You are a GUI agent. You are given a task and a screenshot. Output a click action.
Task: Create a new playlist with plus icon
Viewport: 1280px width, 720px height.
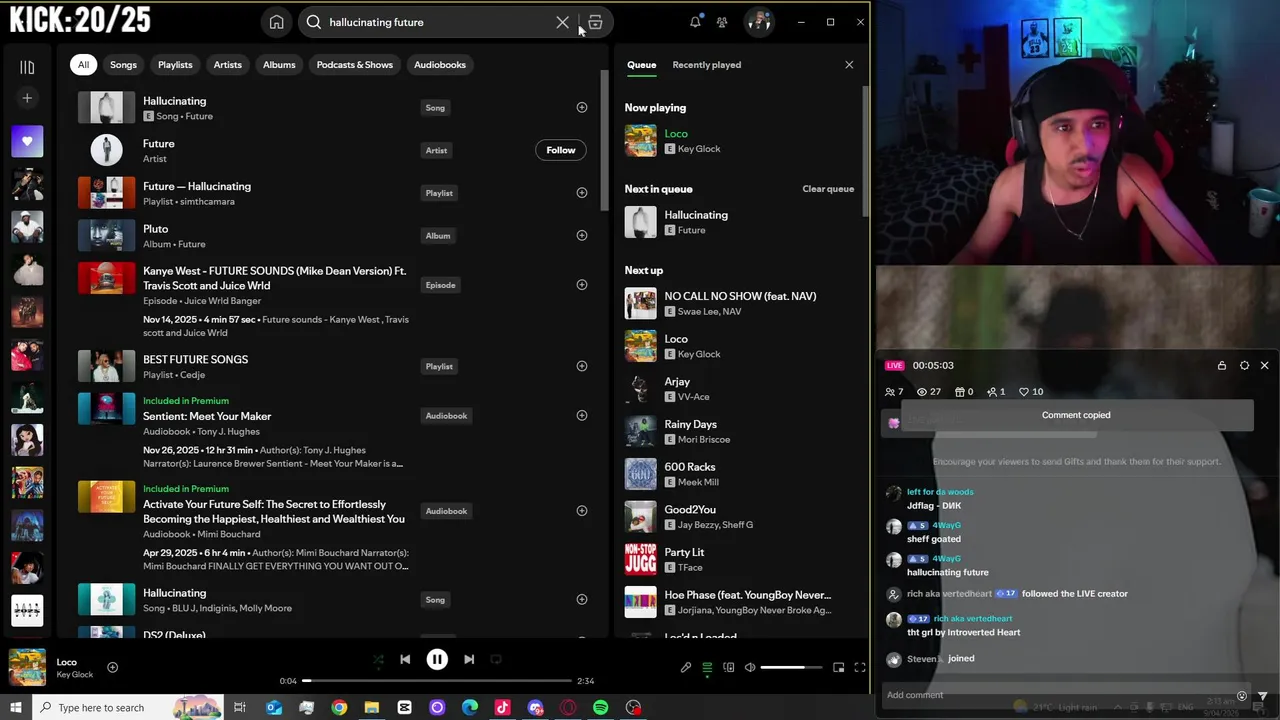pyautogui.click(x=27, y=98)
